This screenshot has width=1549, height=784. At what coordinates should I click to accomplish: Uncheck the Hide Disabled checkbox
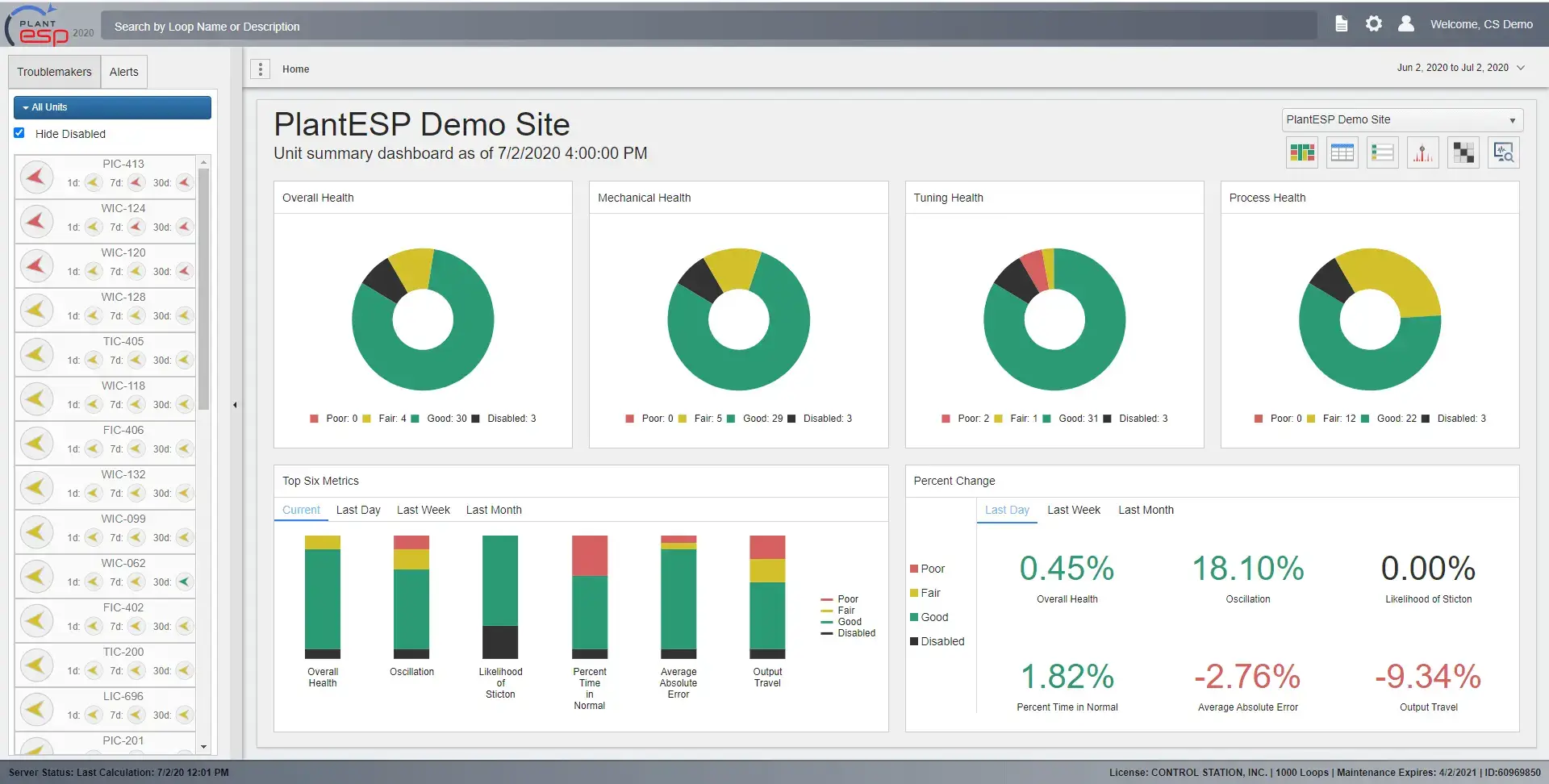coord(19,133)
